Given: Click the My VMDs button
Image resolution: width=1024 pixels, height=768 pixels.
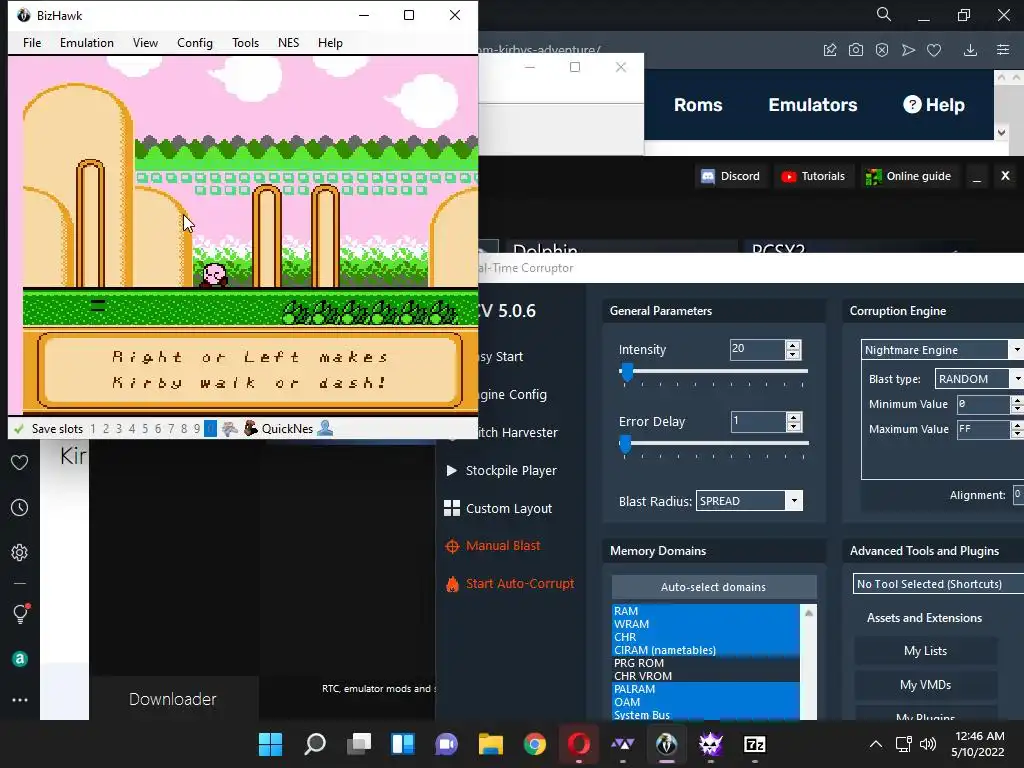Looking at the screenshot, I should click(925, 685).
